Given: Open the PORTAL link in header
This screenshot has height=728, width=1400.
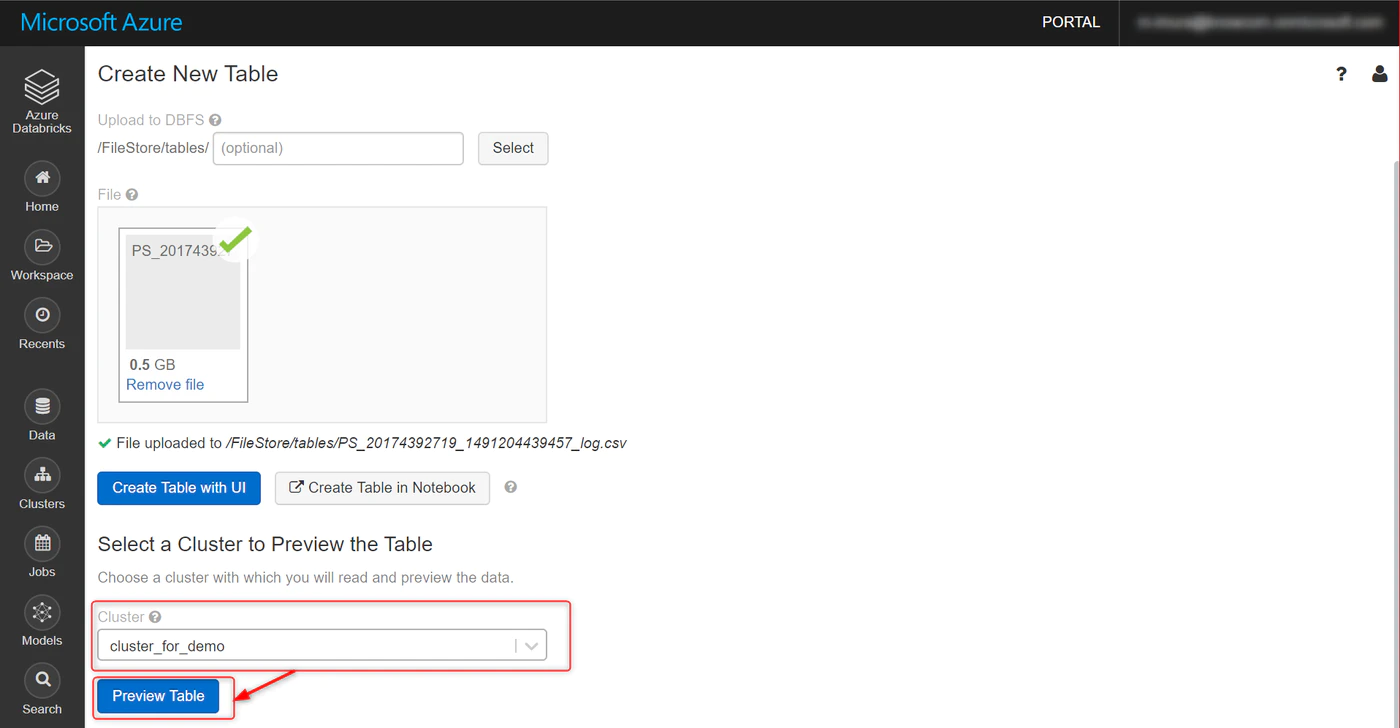Looking at the screenshot, I should click(x=1071, y=22).
